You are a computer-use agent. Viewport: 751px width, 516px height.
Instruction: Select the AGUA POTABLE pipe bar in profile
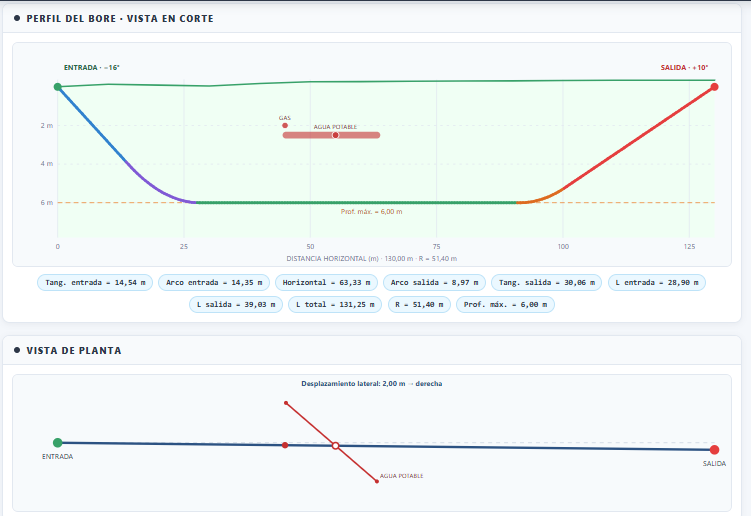pyautogui.click(x=331, y=135)
